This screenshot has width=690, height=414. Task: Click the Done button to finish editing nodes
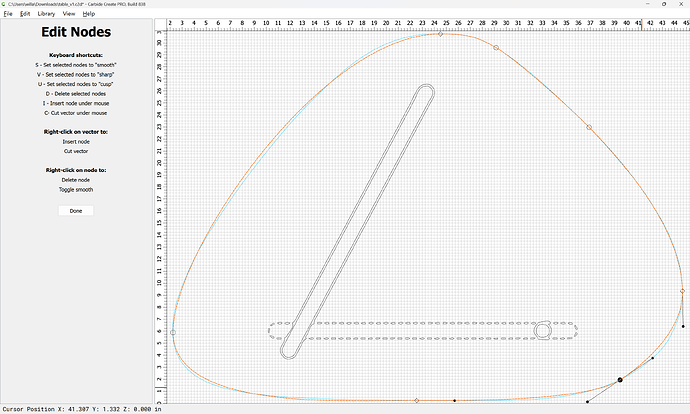pyautogui.click(x=76, y=211)
